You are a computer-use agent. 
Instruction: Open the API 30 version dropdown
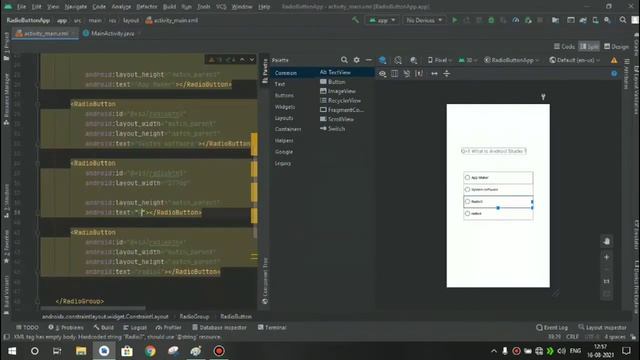pyautogui.click(x=468, y=60)
